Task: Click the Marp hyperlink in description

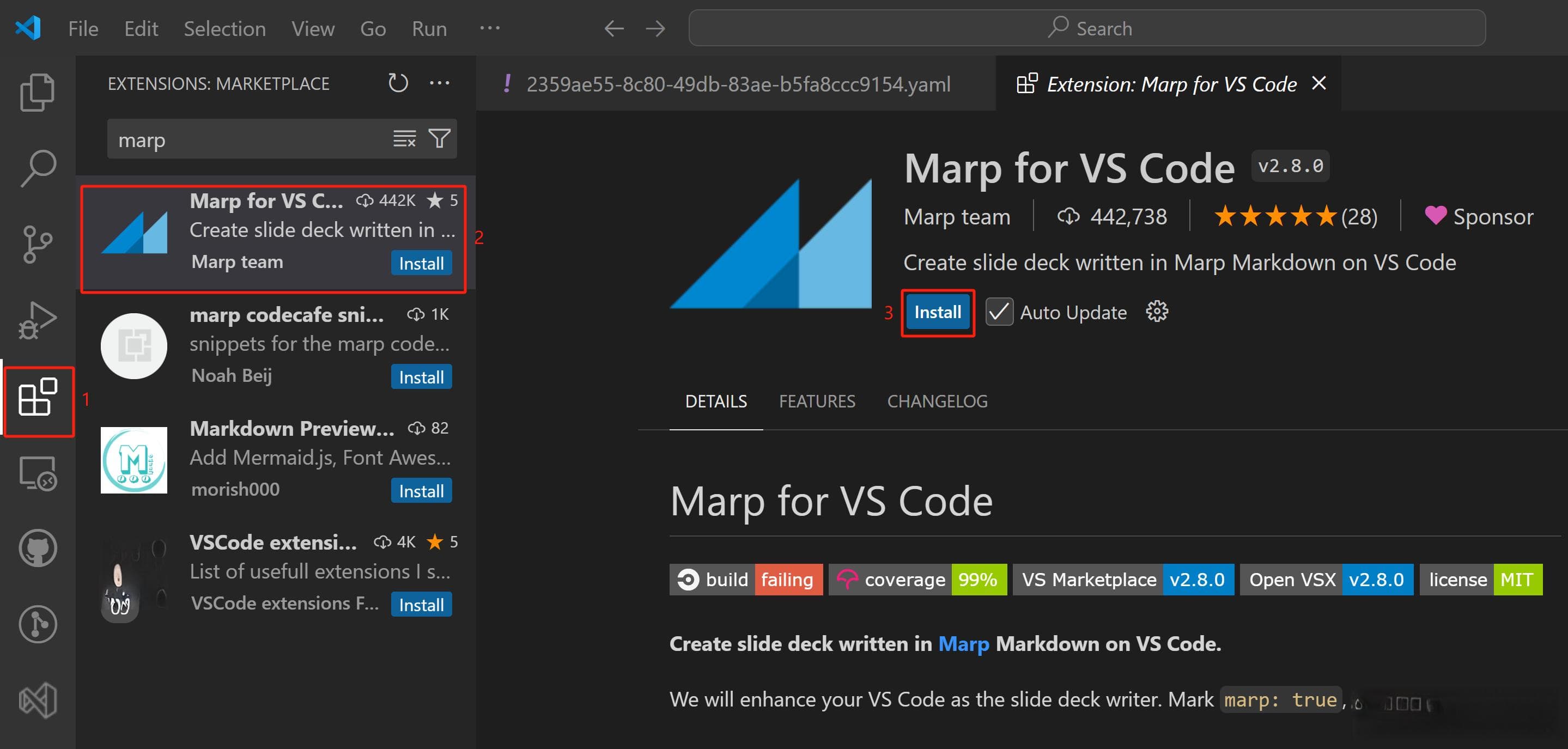Action: [964, 643]
